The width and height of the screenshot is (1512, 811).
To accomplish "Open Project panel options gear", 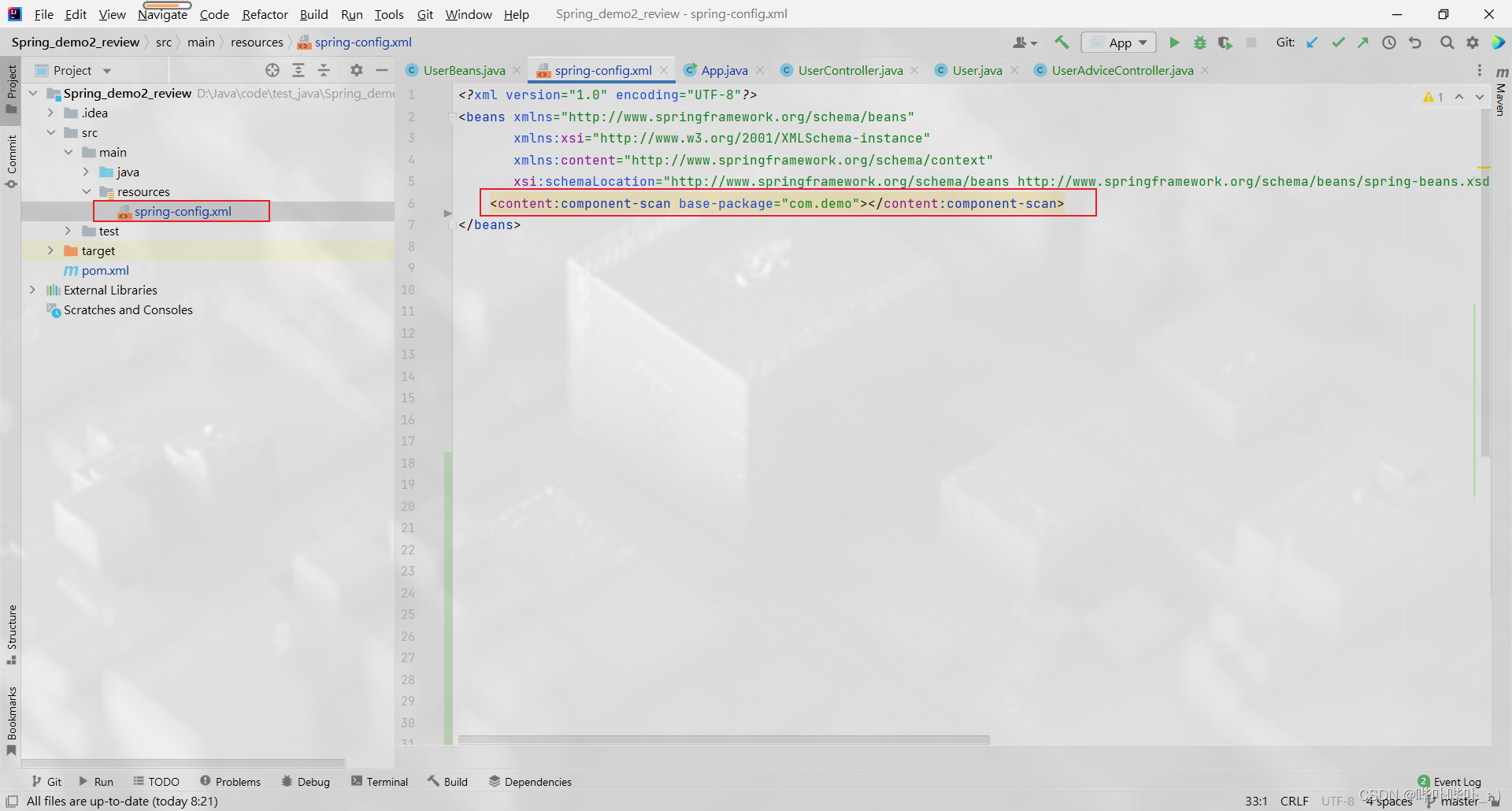I will [x=357, y=70].
